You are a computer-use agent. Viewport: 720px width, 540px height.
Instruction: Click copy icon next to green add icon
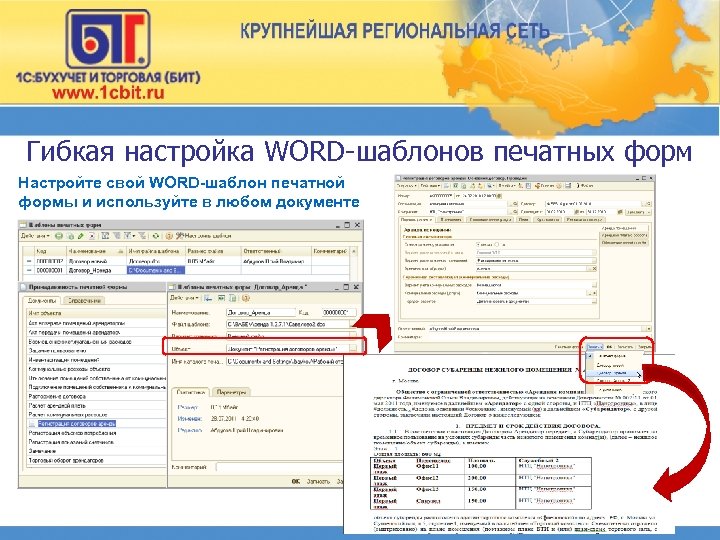(70, 236)
